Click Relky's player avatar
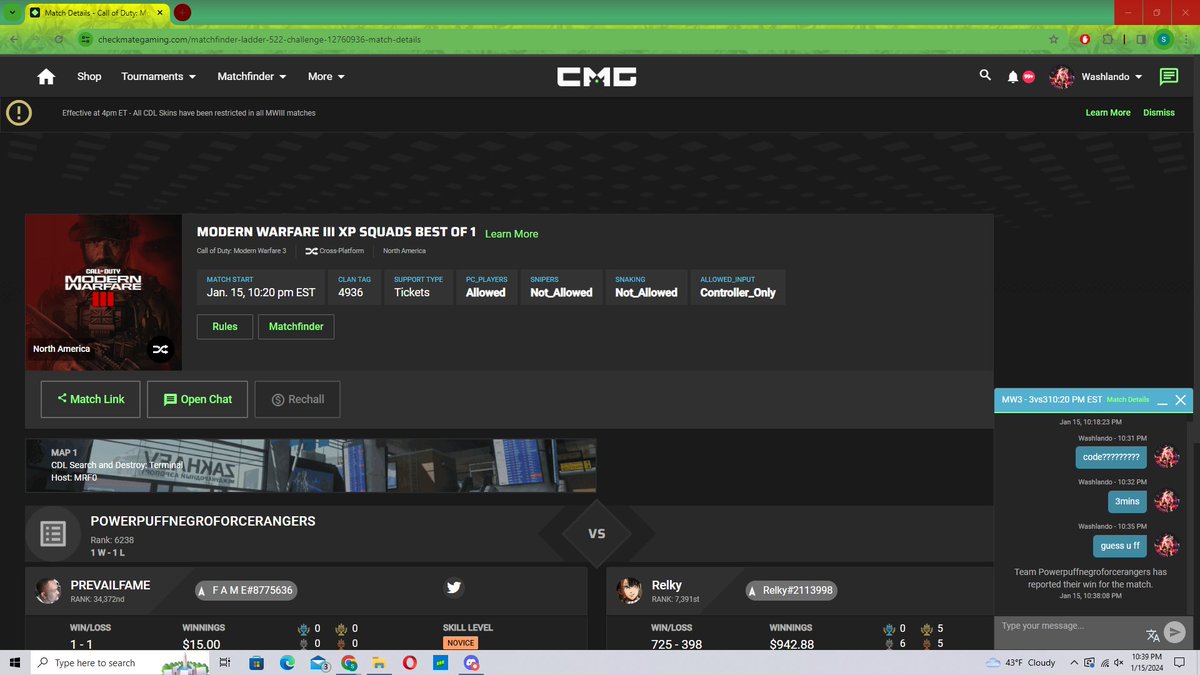1200x675 pixels. click(x=629, y=590)
